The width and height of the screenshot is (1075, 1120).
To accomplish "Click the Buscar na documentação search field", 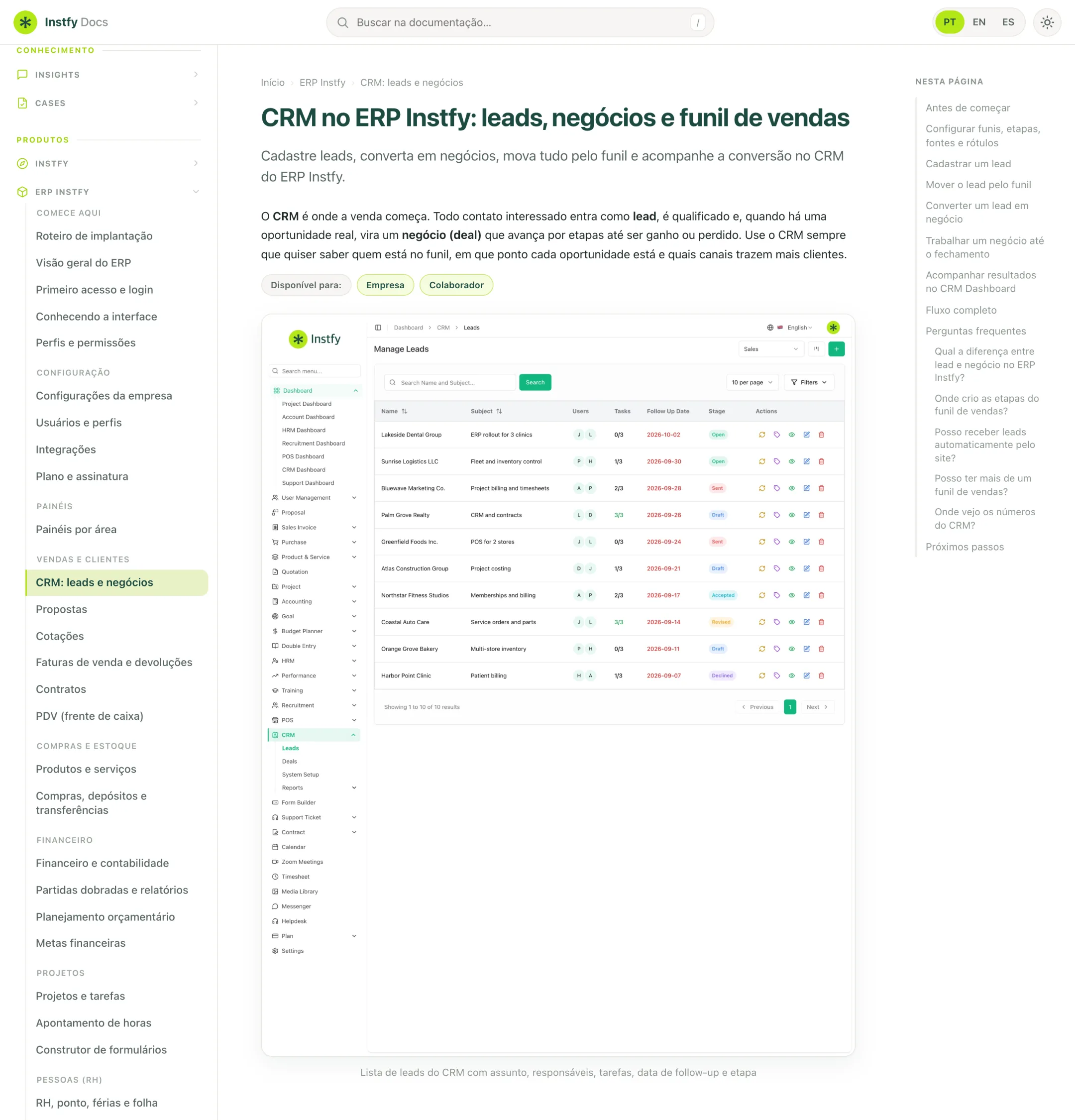I will [x=520, y=22].
